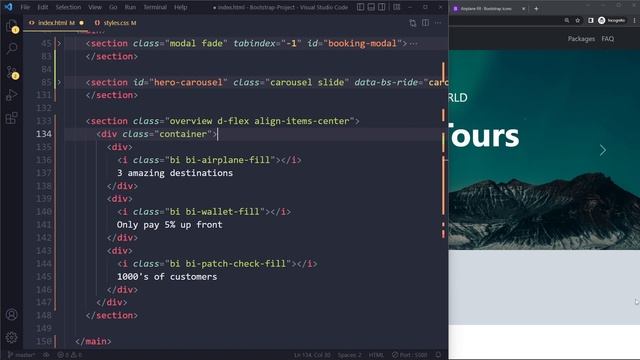
Task: Split the editor to the right
Action: [x=425, y=23]
